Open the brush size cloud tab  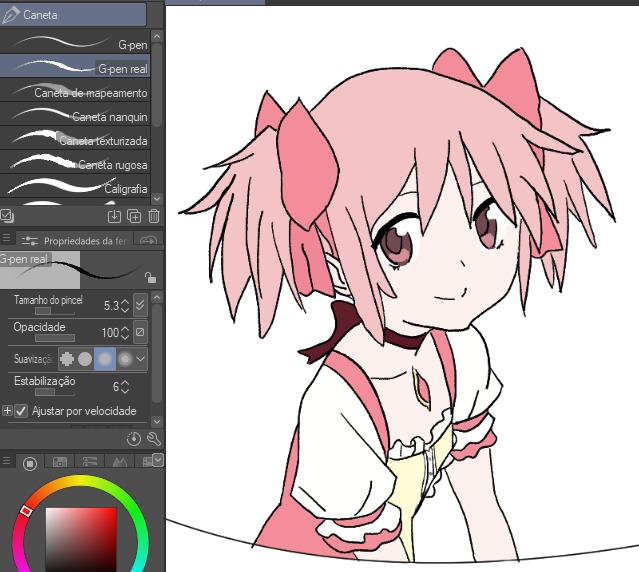point(148,240)
